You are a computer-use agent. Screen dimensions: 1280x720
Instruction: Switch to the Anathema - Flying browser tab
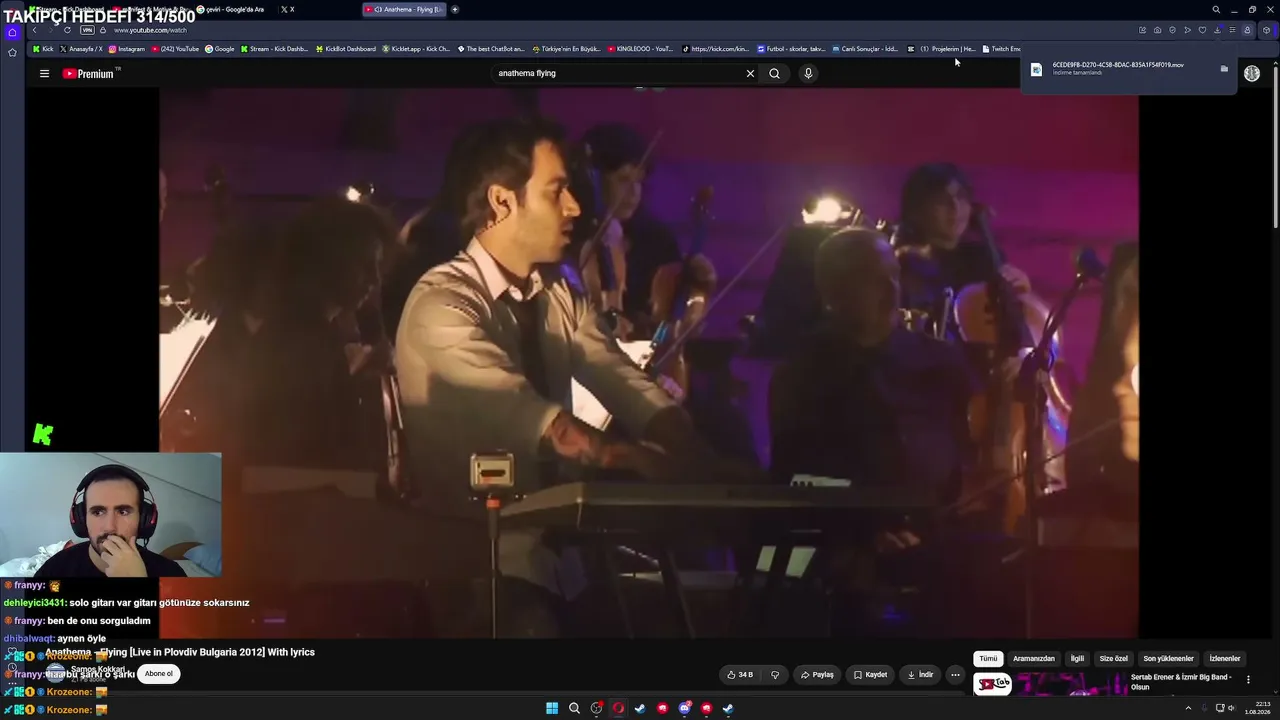click(x=404, y=9)
